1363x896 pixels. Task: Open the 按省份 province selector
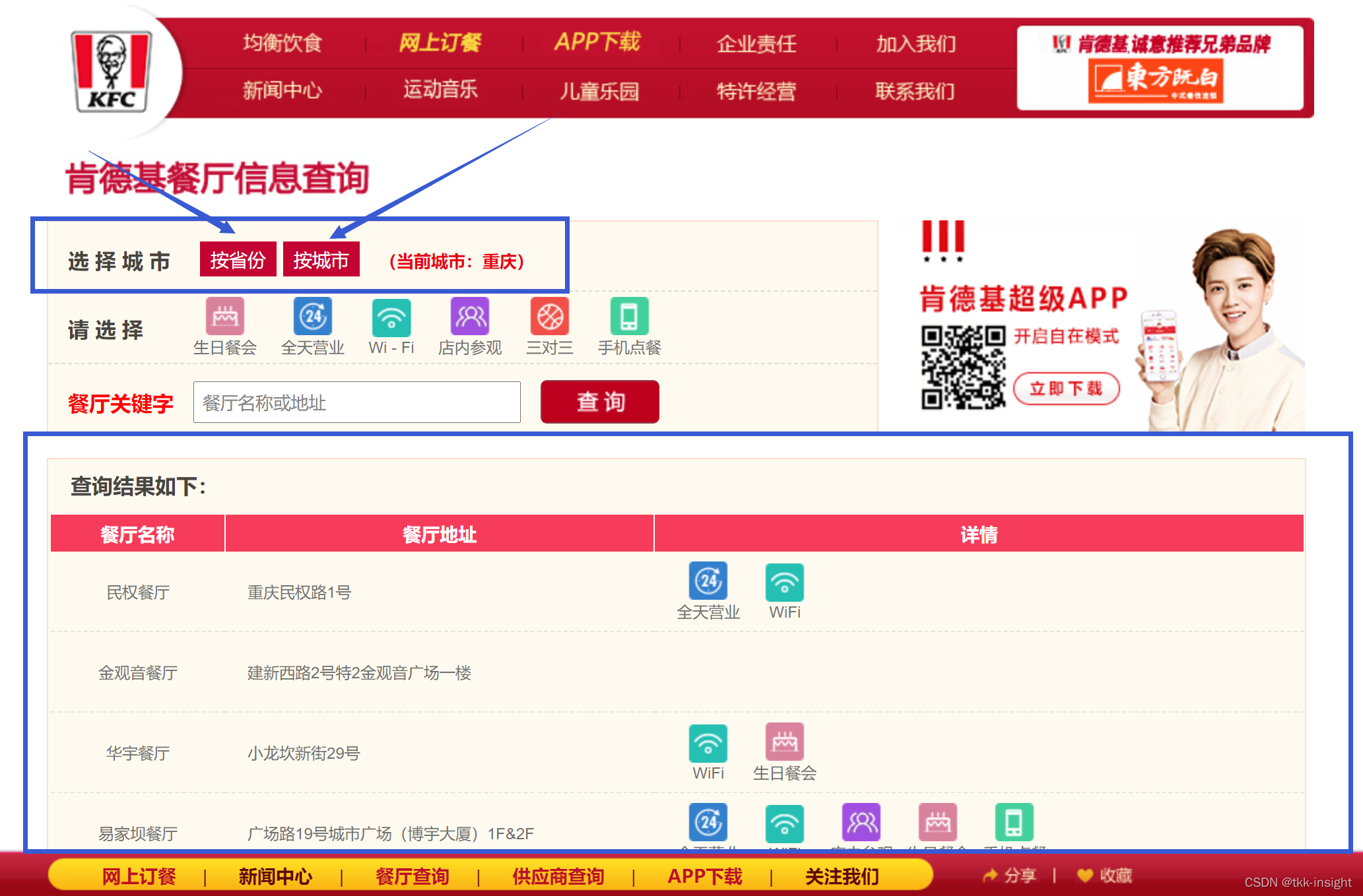coord(238,260)
